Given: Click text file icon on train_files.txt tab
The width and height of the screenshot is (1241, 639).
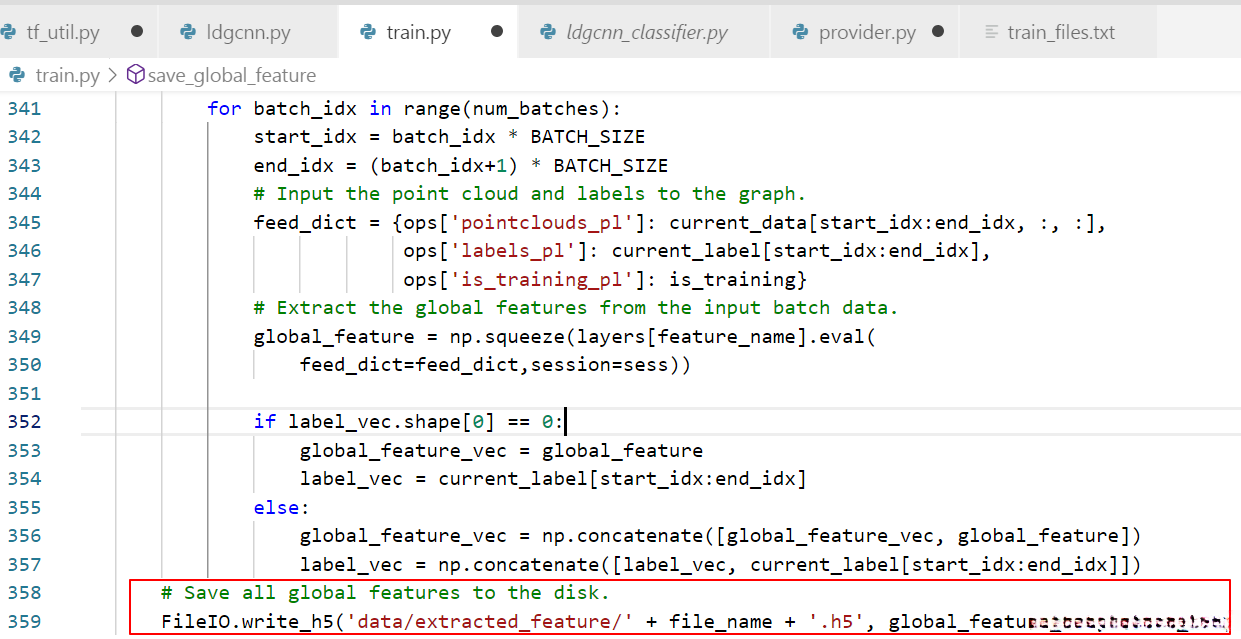Looking at the screenshot, I should point(992,32).
